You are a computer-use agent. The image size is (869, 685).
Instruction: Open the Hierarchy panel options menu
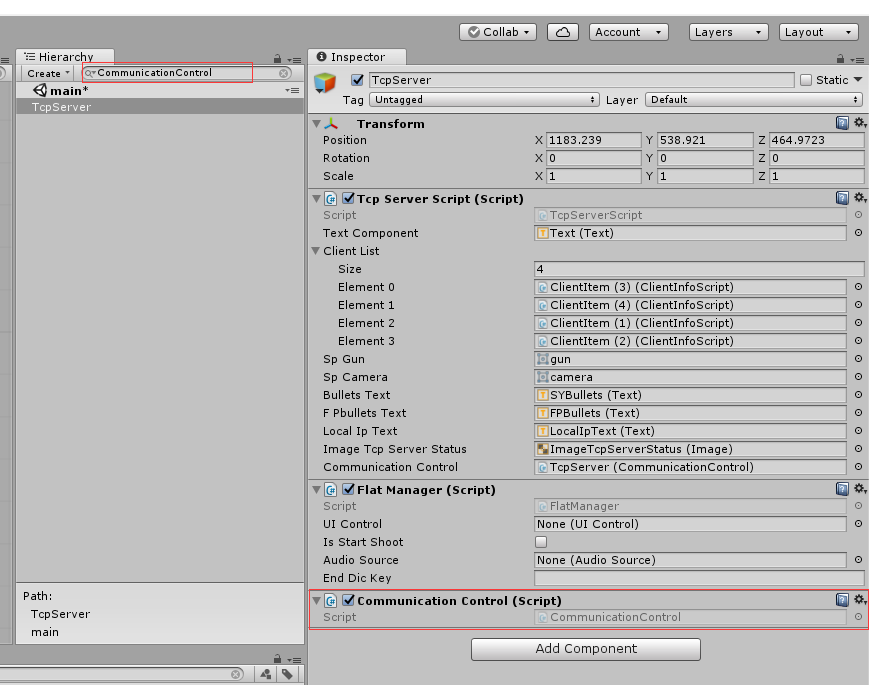(294, 59)
